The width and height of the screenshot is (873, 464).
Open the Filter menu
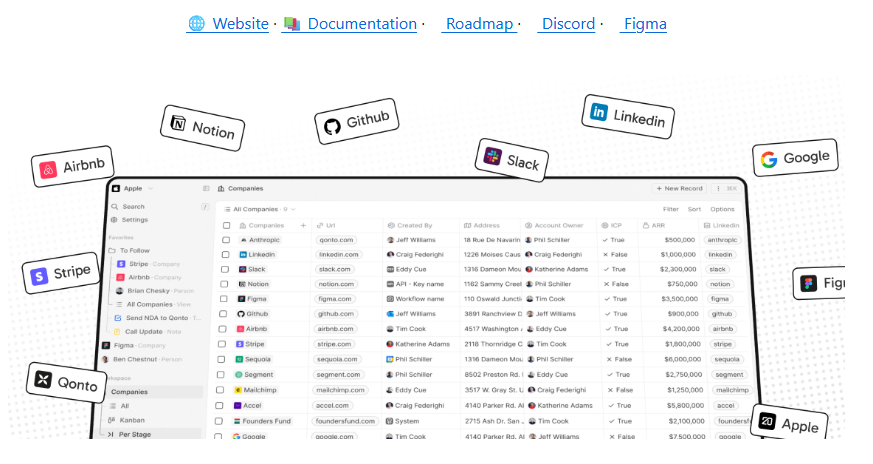[x=670, y=209]
